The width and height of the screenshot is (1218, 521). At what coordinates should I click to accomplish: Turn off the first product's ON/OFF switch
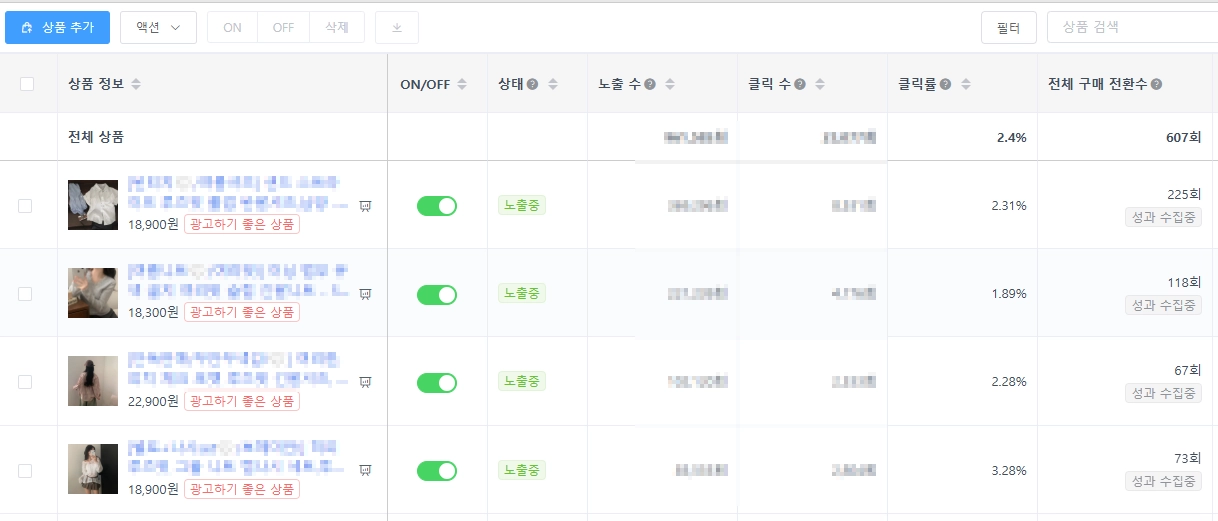[x=437, y=206]
